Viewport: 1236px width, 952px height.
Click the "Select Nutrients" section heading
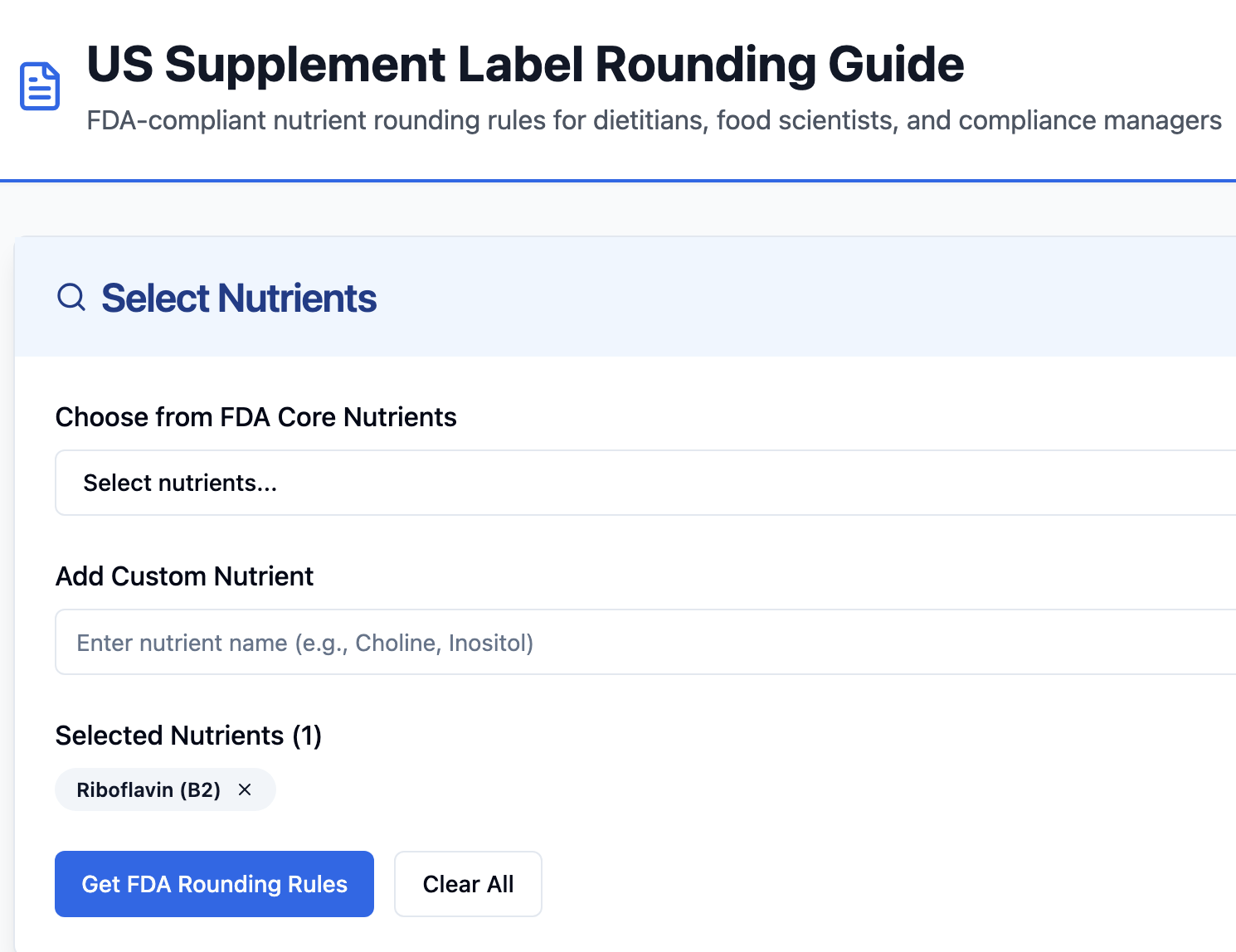point(239,299)
